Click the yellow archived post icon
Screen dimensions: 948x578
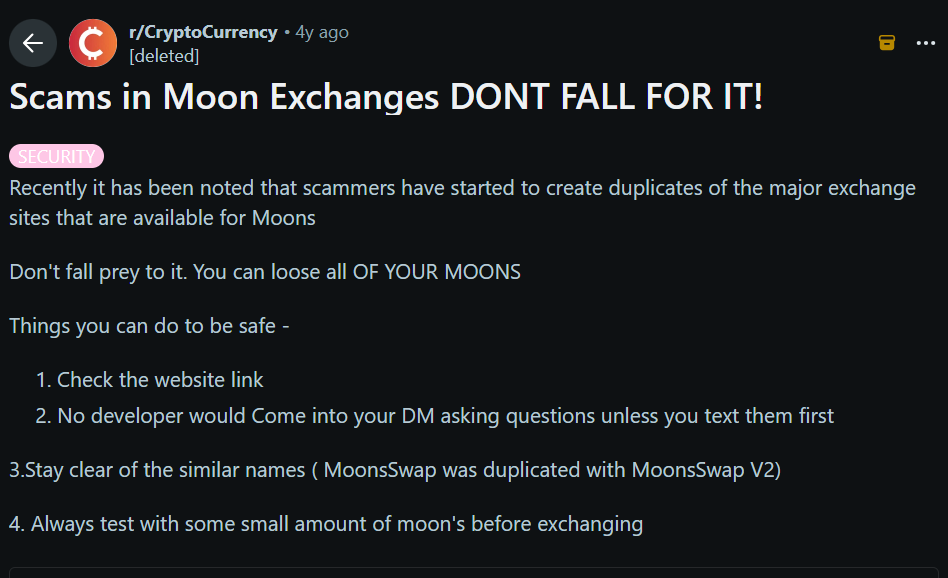tap(886, 42)
